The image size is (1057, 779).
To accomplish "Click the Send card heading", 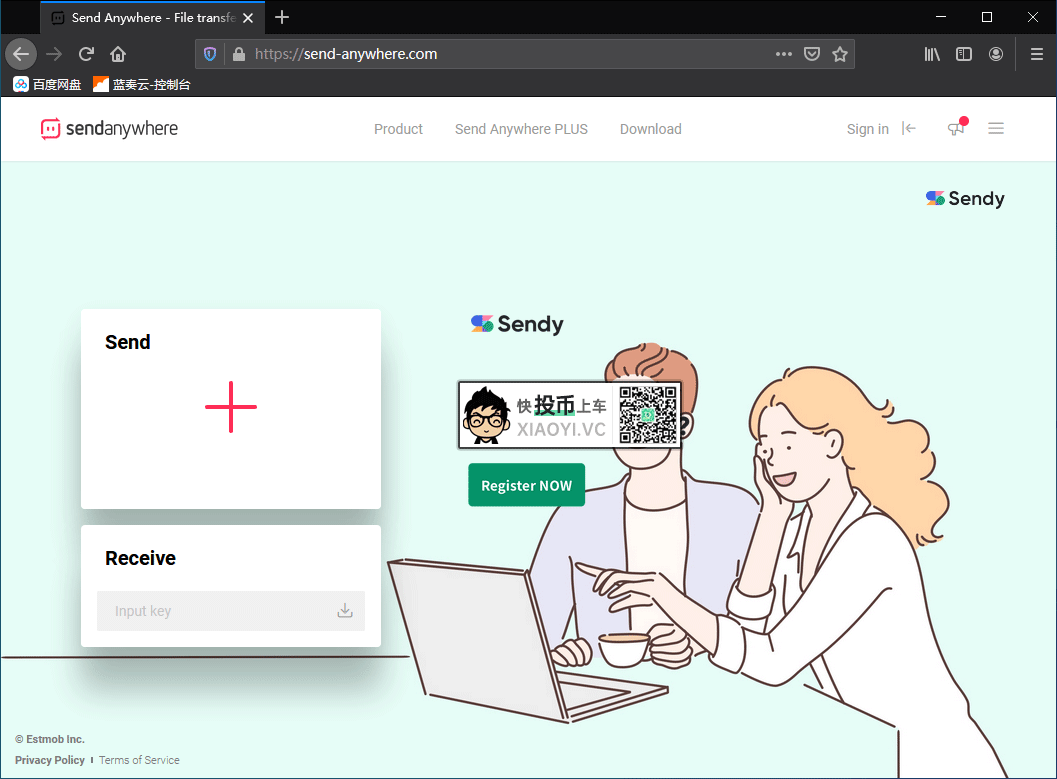I will coord(127,342).
